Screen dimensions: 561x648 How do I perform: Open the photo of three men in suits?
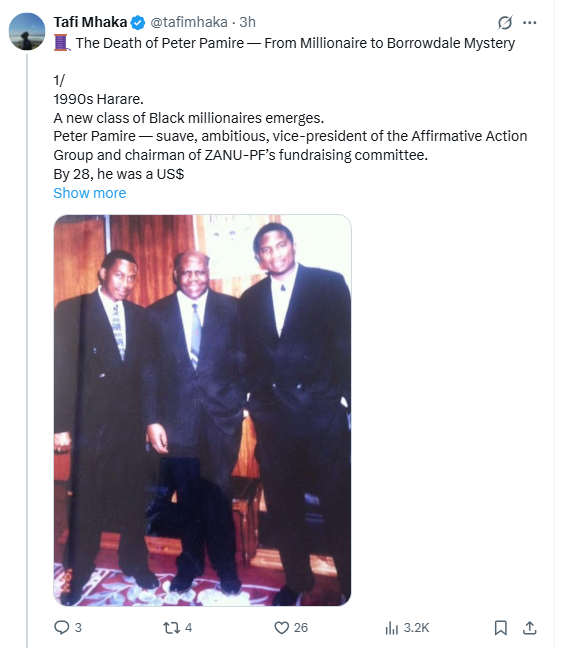click(203, 410)
